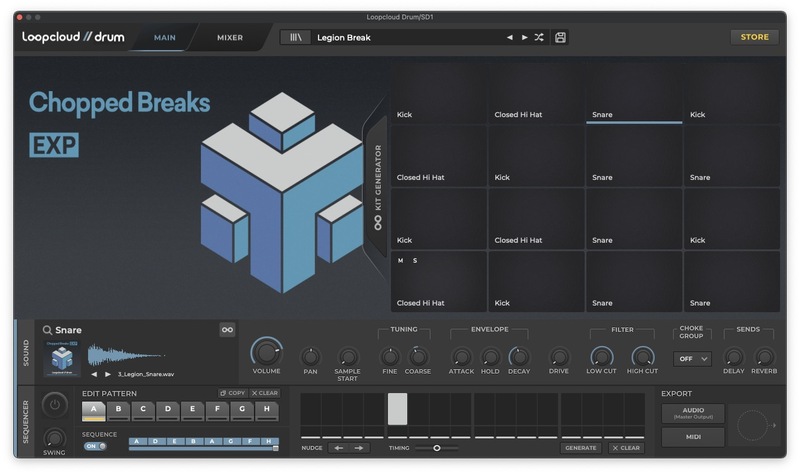This screenshot has width=800, height=474.
Task: Mute the selected pad with M
Action: [401, 261]
